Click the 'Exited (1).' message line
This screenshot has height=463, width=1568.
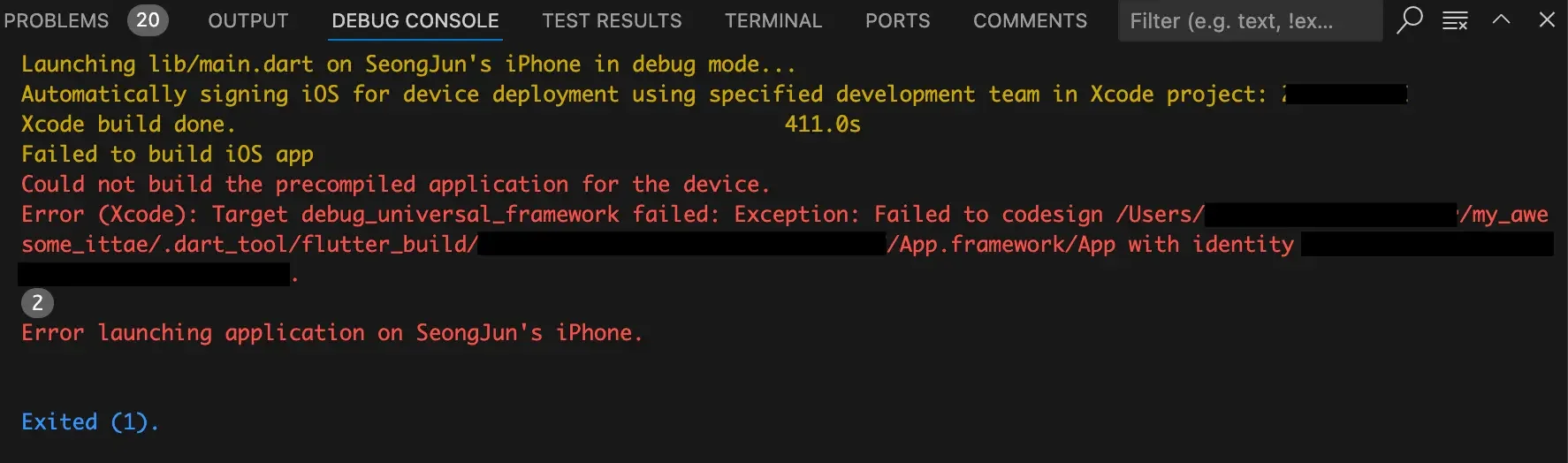coord(90,421)
